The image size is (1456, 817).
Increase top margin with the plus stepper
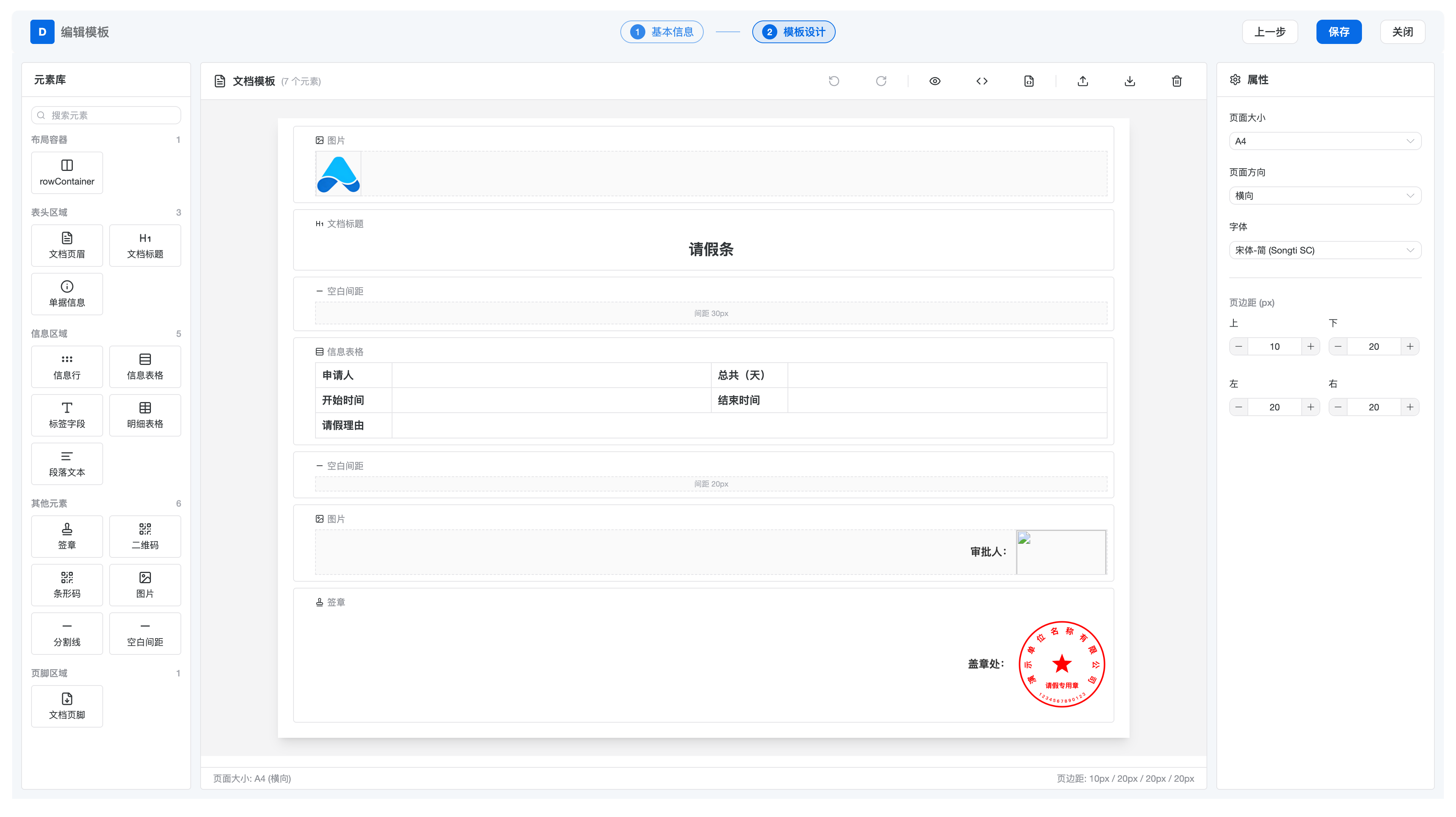[x=1311, y=346]
